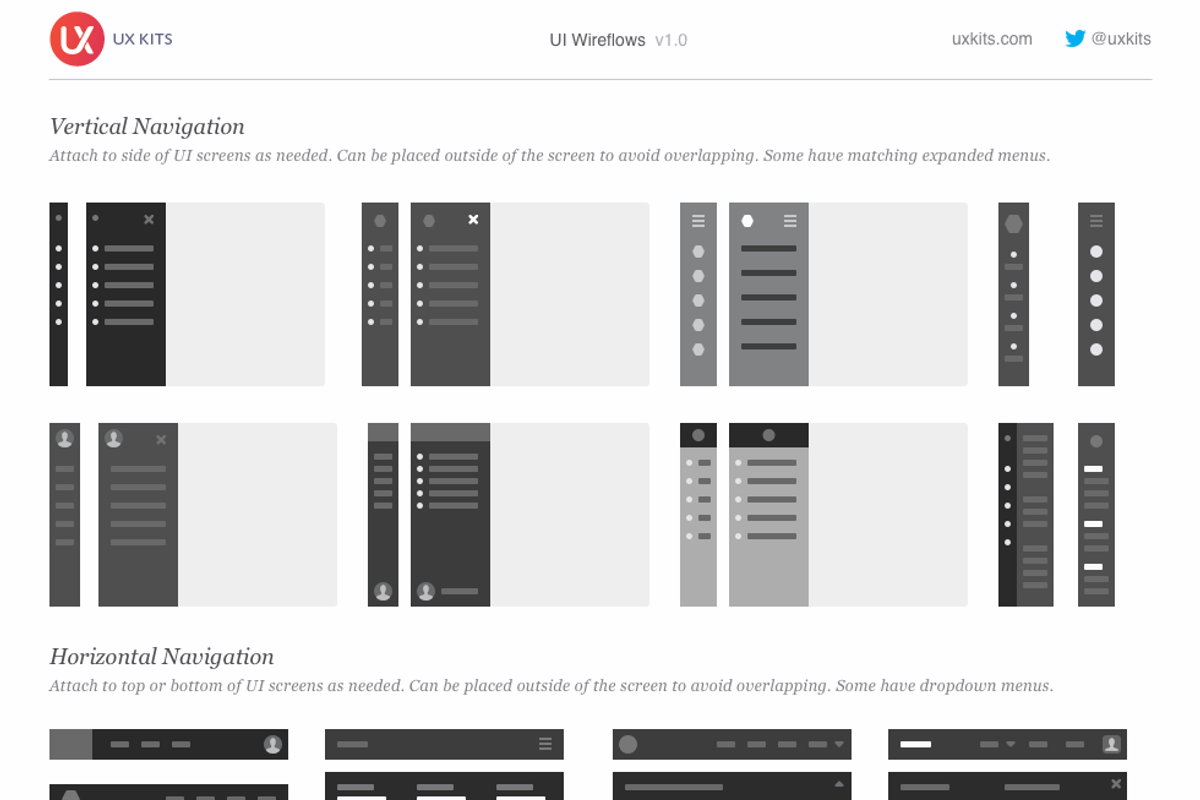The width and height of the screenshot is (1200, 800).
Task: Open the last nav item's dropdown arrow
Action: click(x=838, y=744)
